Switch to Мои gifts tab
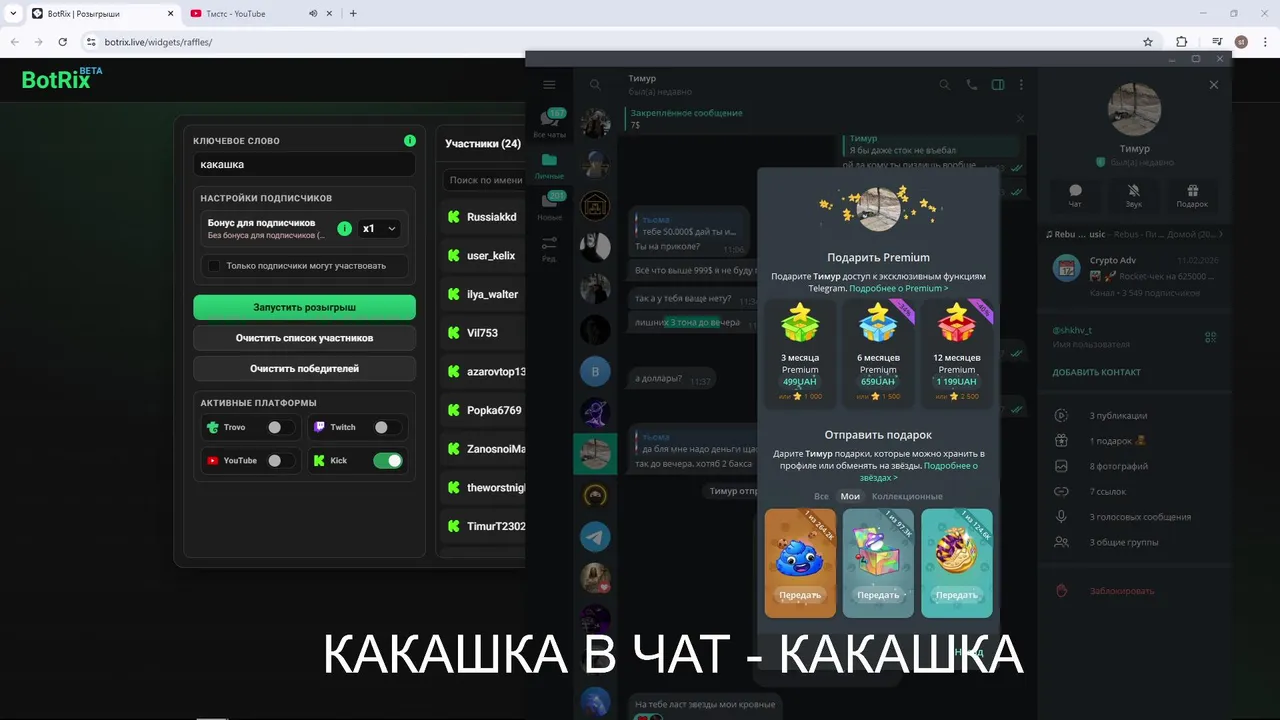Screen dimensions: 1280x720 [850, 496]
